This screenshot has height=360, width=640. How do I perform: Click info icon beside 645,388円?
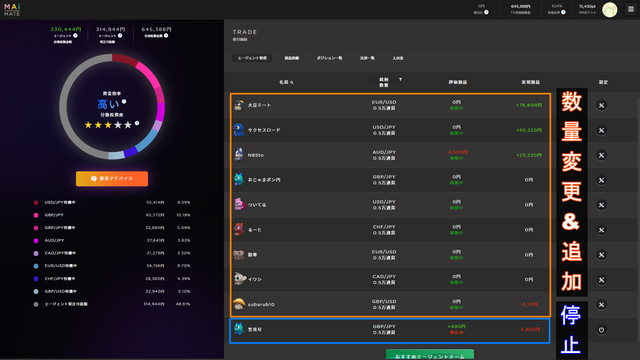click(166, 36)
